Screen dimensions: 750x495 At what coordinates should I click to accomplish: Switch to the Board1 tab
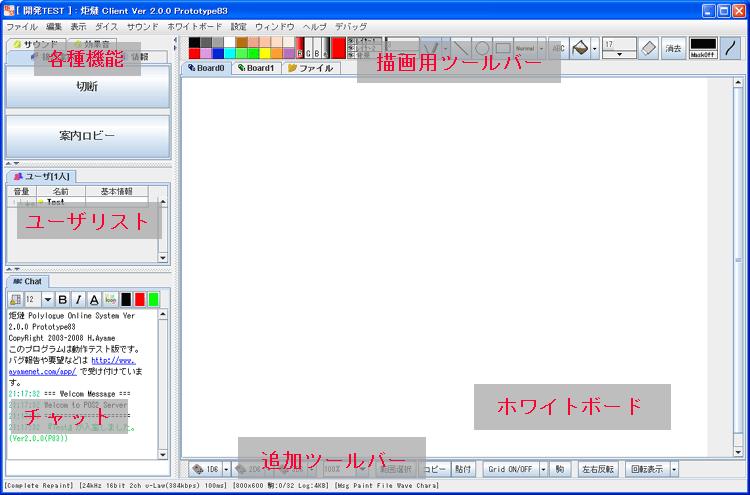pos(256,68)
